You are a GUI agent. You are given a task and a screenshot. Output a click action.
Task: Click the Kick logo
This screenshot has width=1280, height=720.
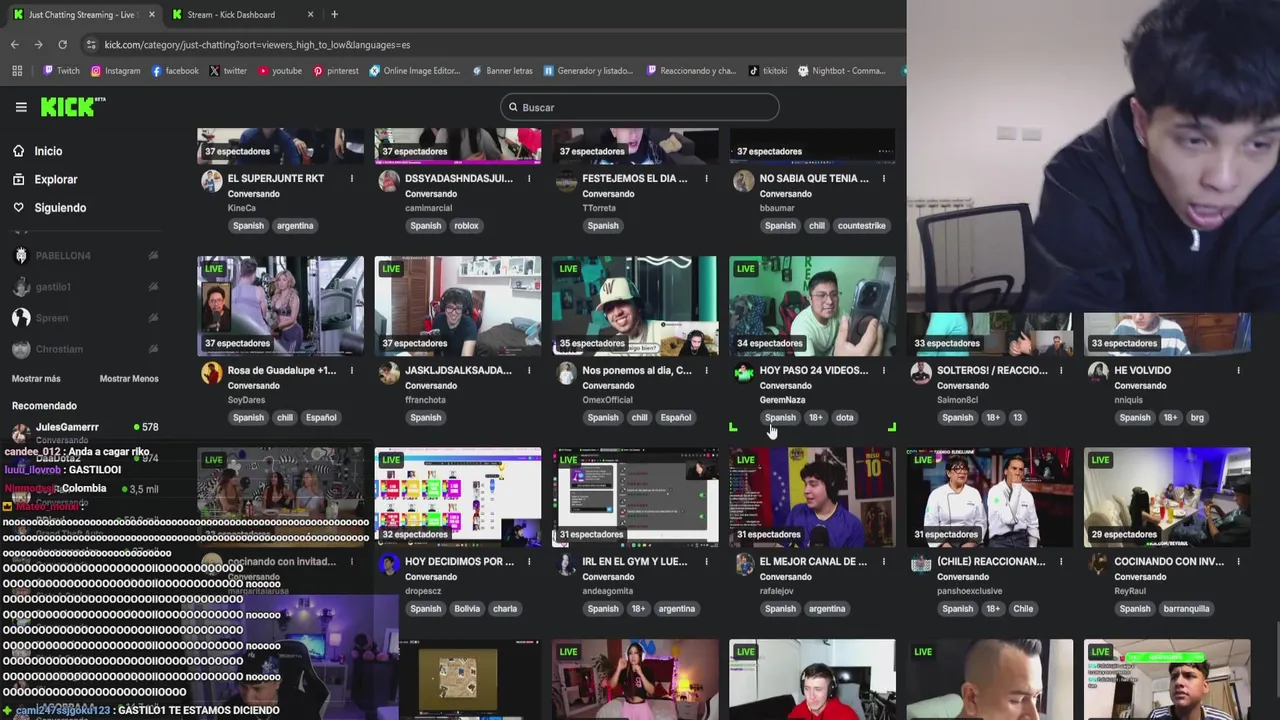pos(73,106)
